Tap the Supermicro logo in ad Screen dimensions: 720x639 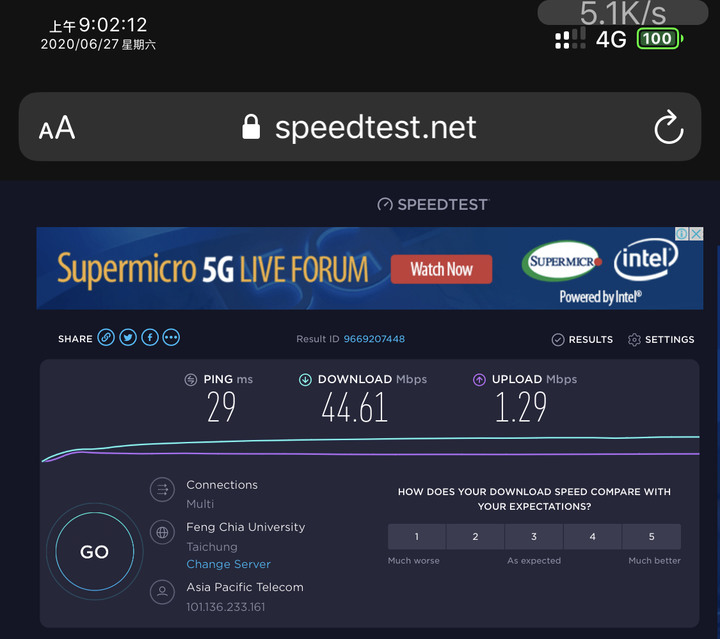pyautogui.click(x=562, y=261)
